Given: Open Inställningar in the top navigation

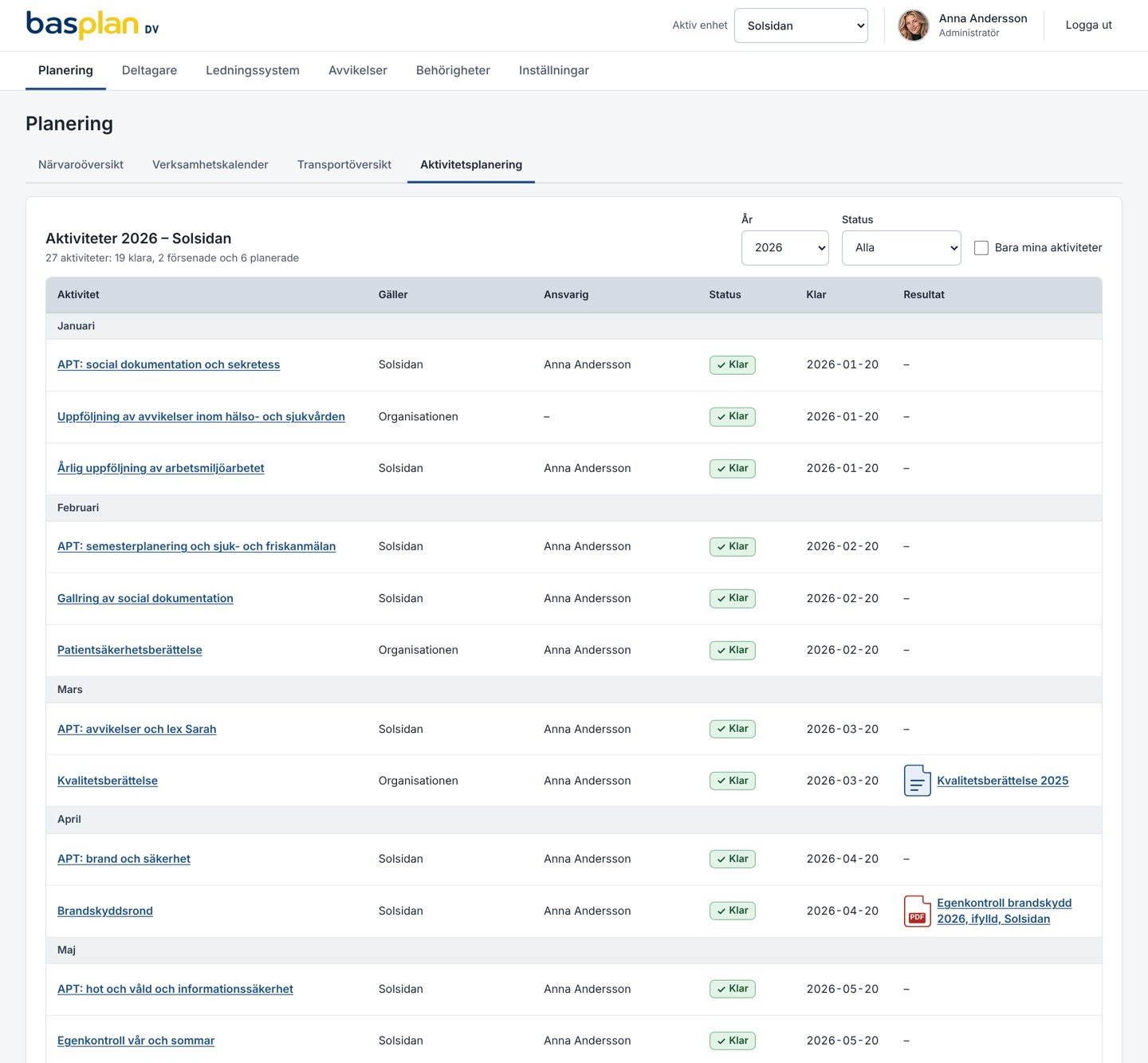Looking at the screenshot, I should click(554, 70).
